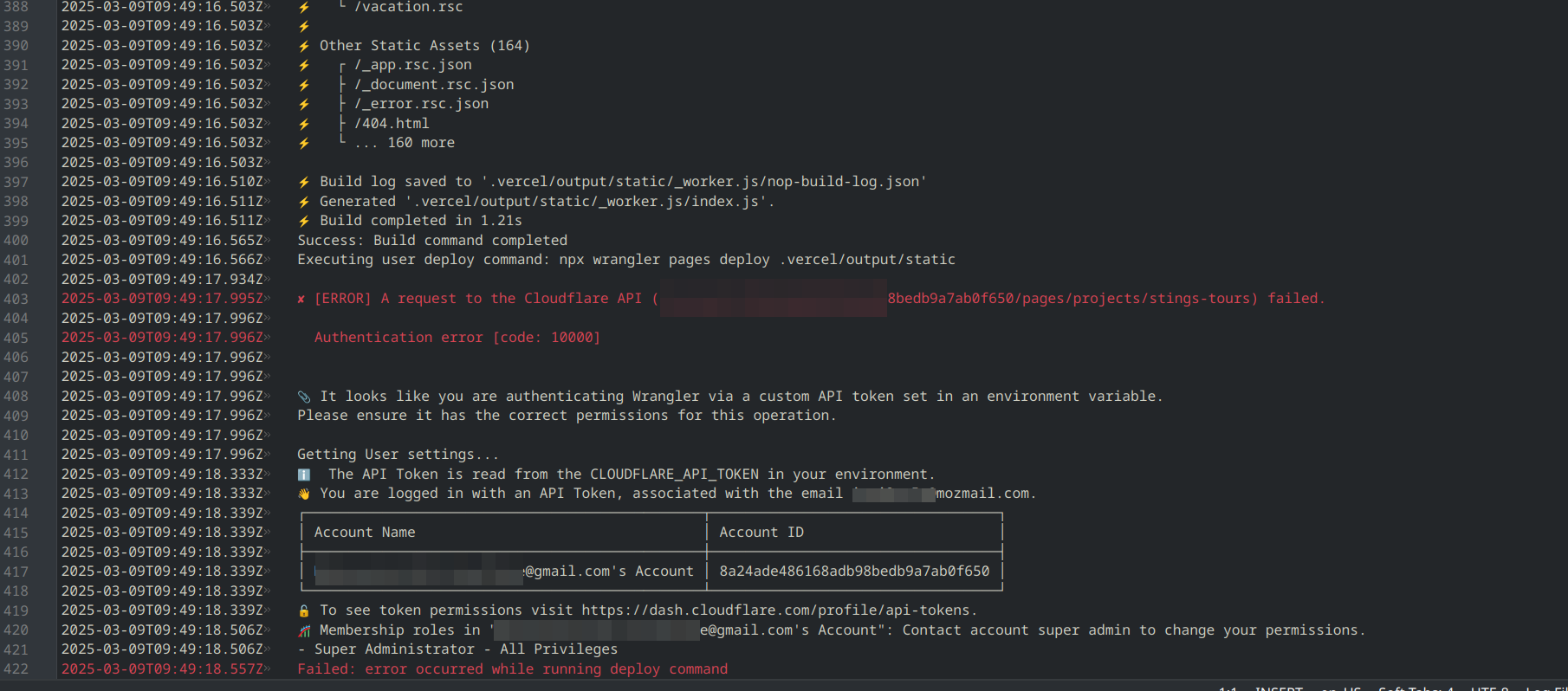
Task: Click line number 422 in the gutter
Action: tap(16, 669)
